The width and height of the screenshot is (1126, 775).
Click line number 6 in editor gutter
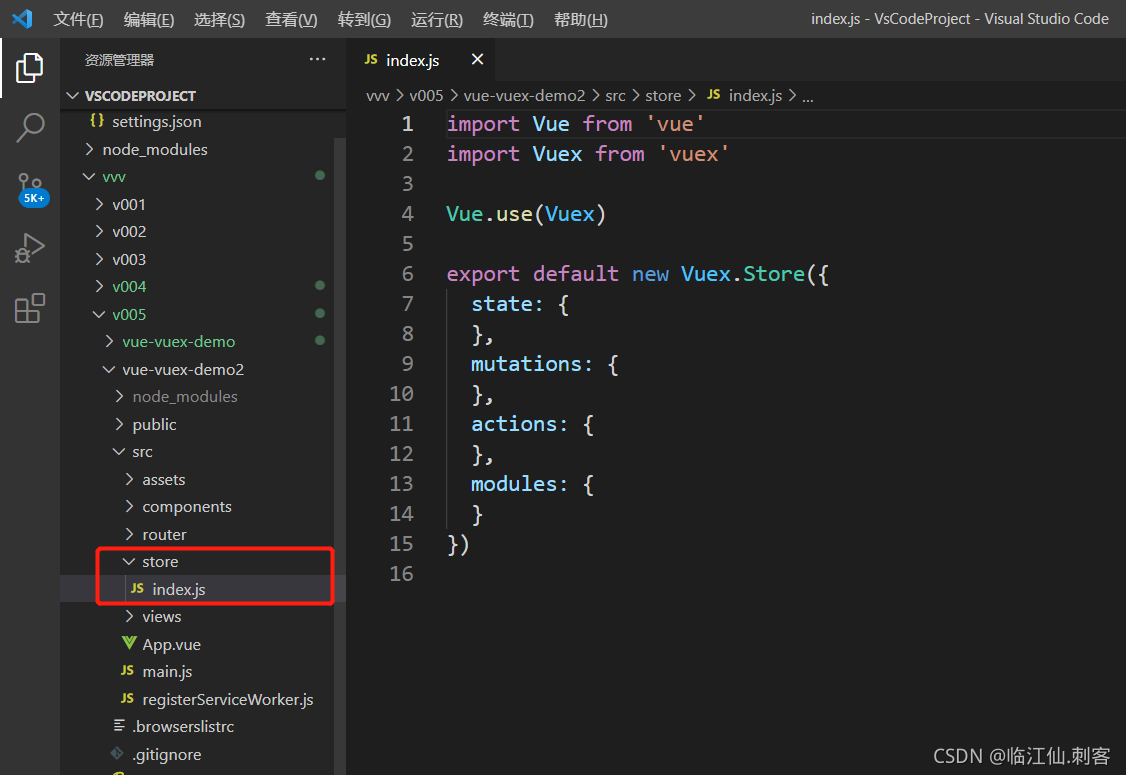pos(407,274)
